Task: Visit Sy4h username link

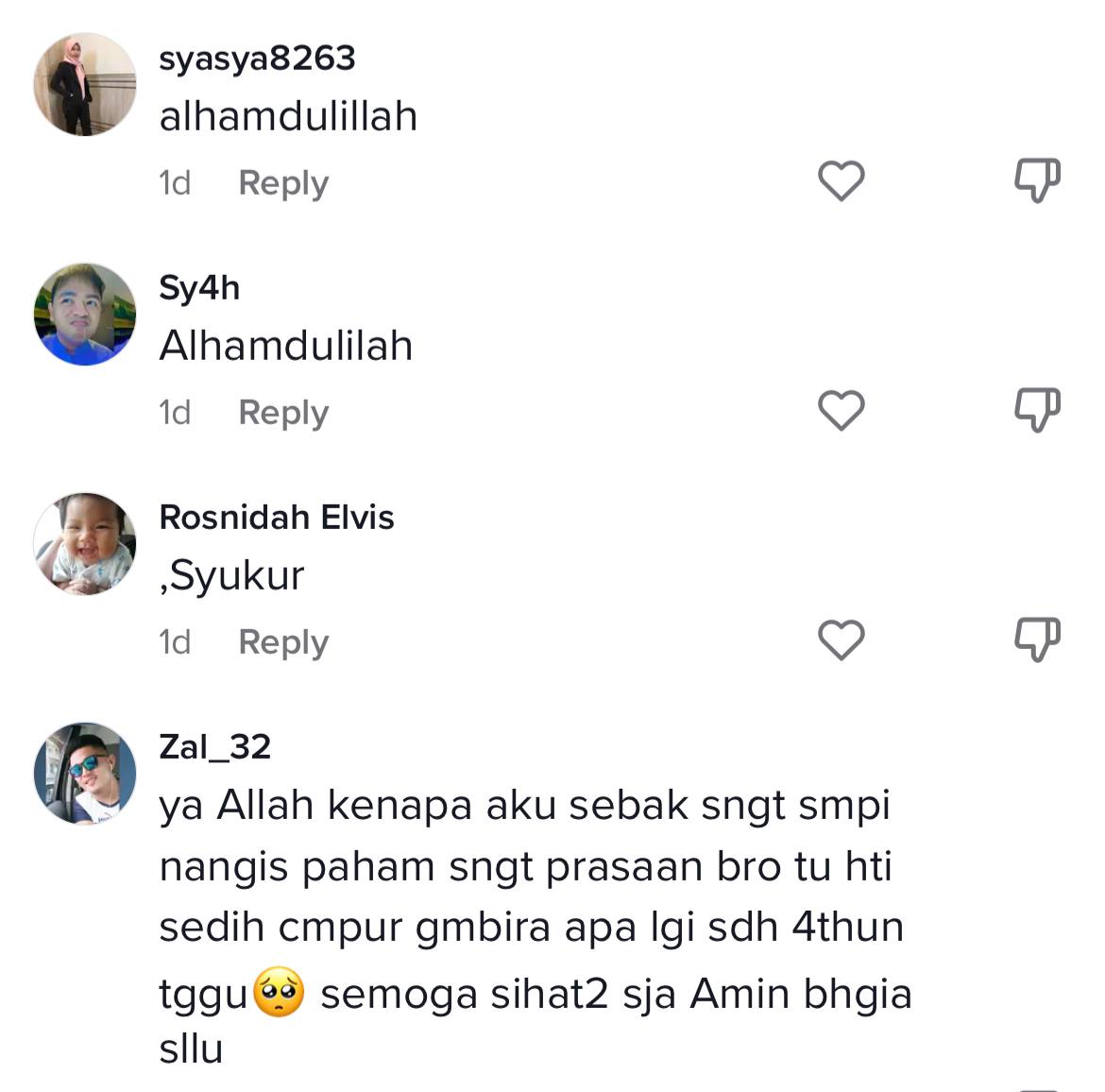Action: coord(199,288)
